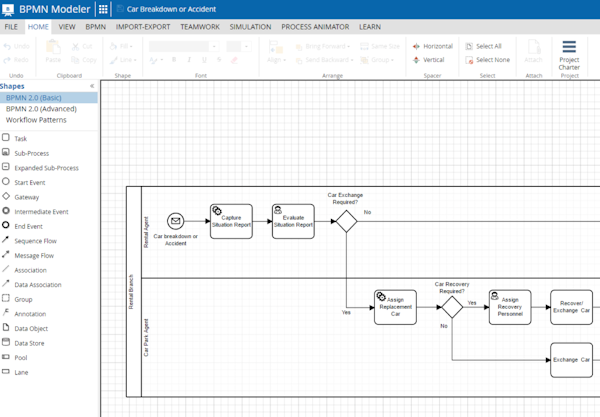600x417 pixels.
Task: Open the SIMULATION tab
Action: pyautogui.click(x=251, y=27)
